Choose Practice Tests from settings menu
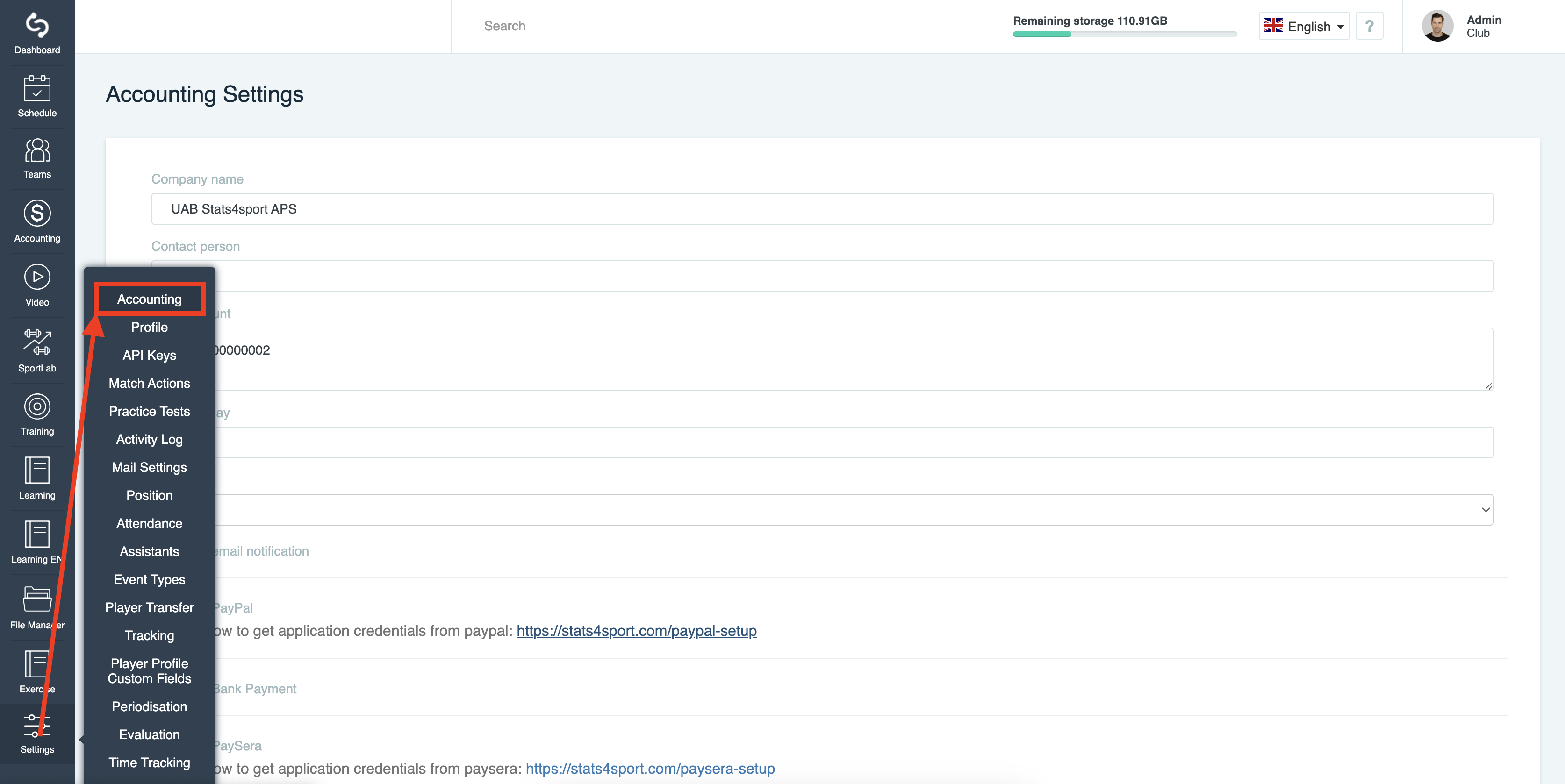 coord(150,411)
